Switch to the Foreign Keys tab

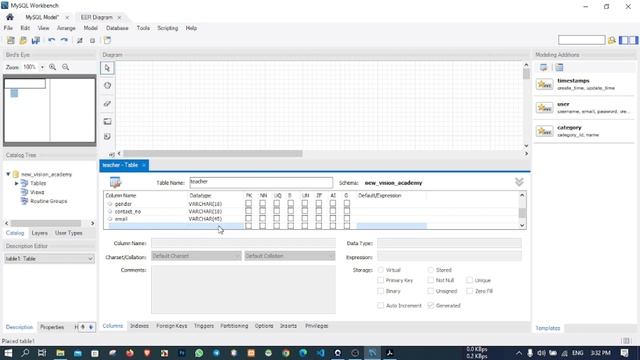[171, 326]
